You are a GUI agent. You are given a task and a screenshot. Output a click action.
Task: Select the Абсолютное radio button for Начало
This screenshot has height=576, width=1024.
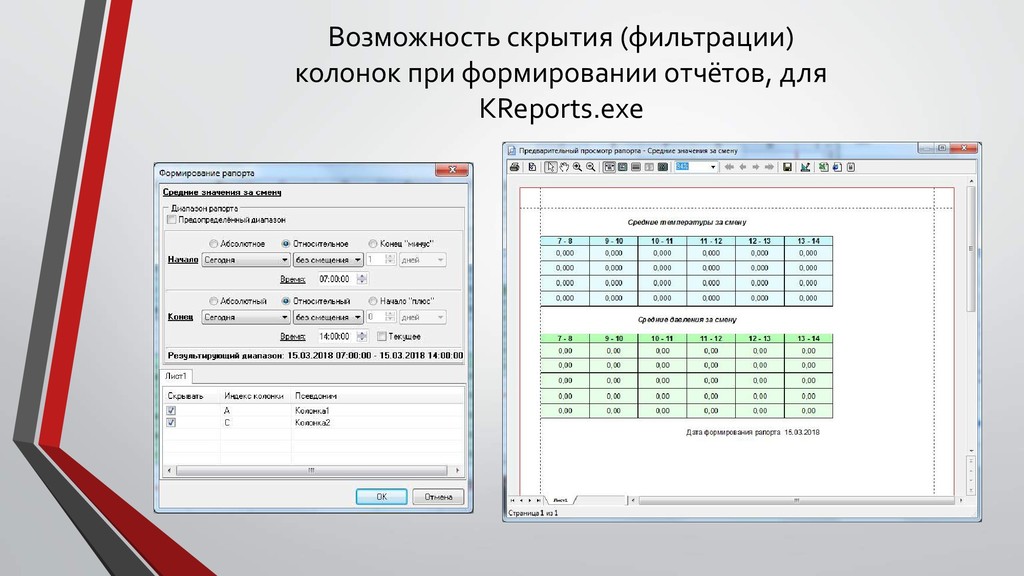tap(214, 244)
